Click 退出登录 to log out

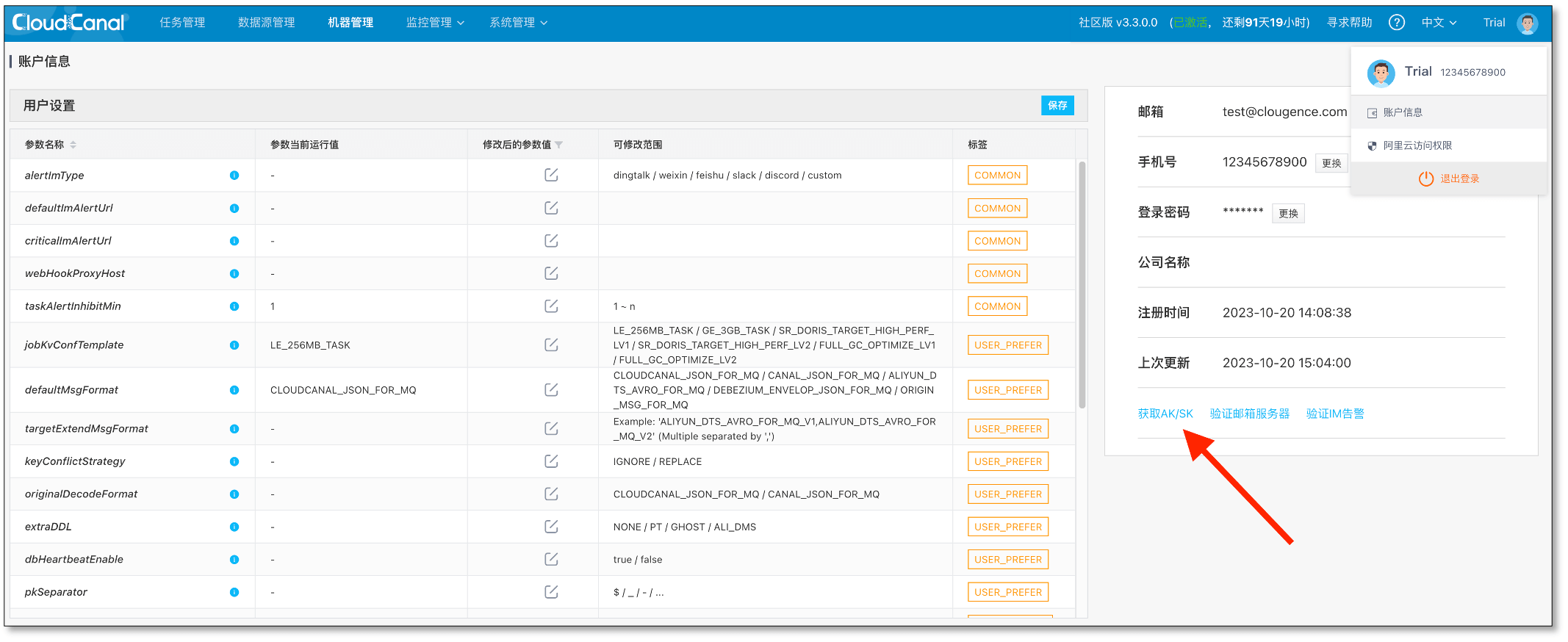coord(1448,178)
